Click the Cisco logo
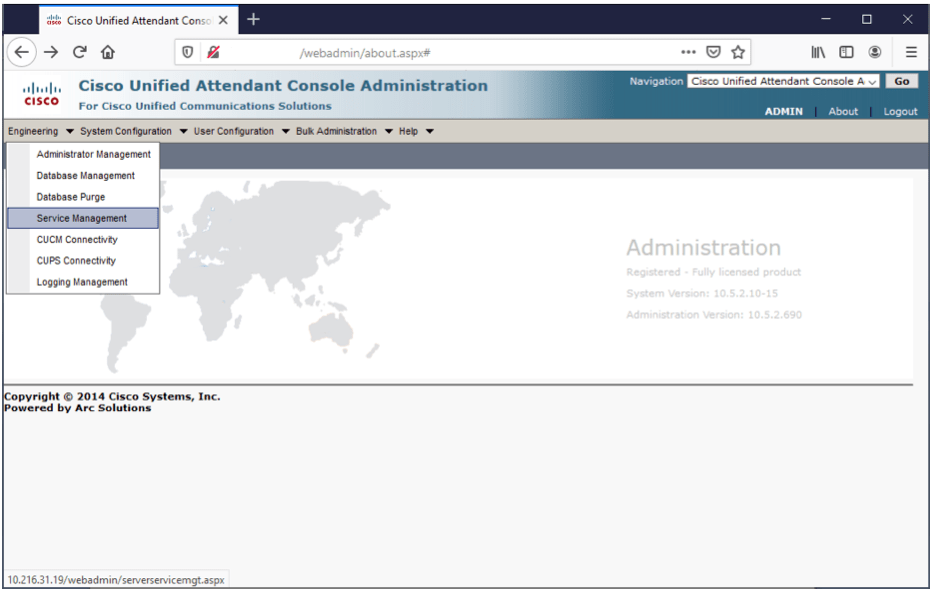Image resolution: width=933 pixels, height=597 pixels. (x=42, y=94)
